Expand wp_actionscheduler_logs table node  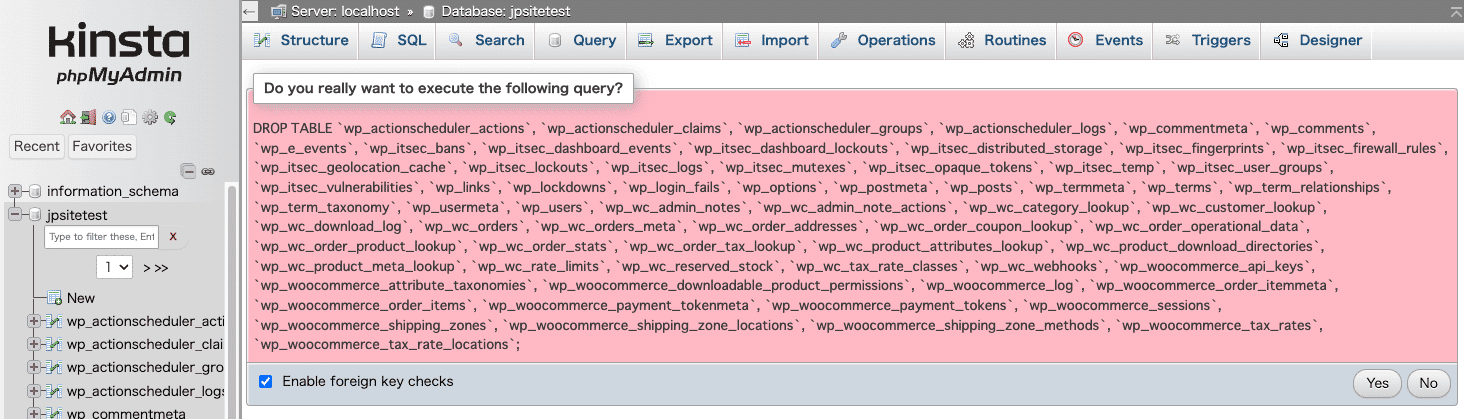coord(34,391)
